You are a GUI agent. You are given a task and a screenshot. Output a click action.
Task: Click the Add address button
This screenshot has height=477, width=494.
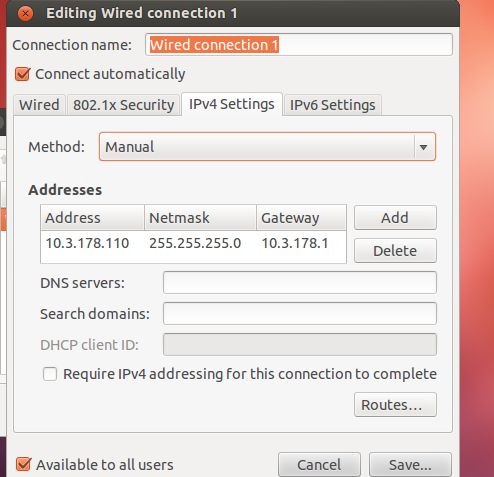coord(395,218)
